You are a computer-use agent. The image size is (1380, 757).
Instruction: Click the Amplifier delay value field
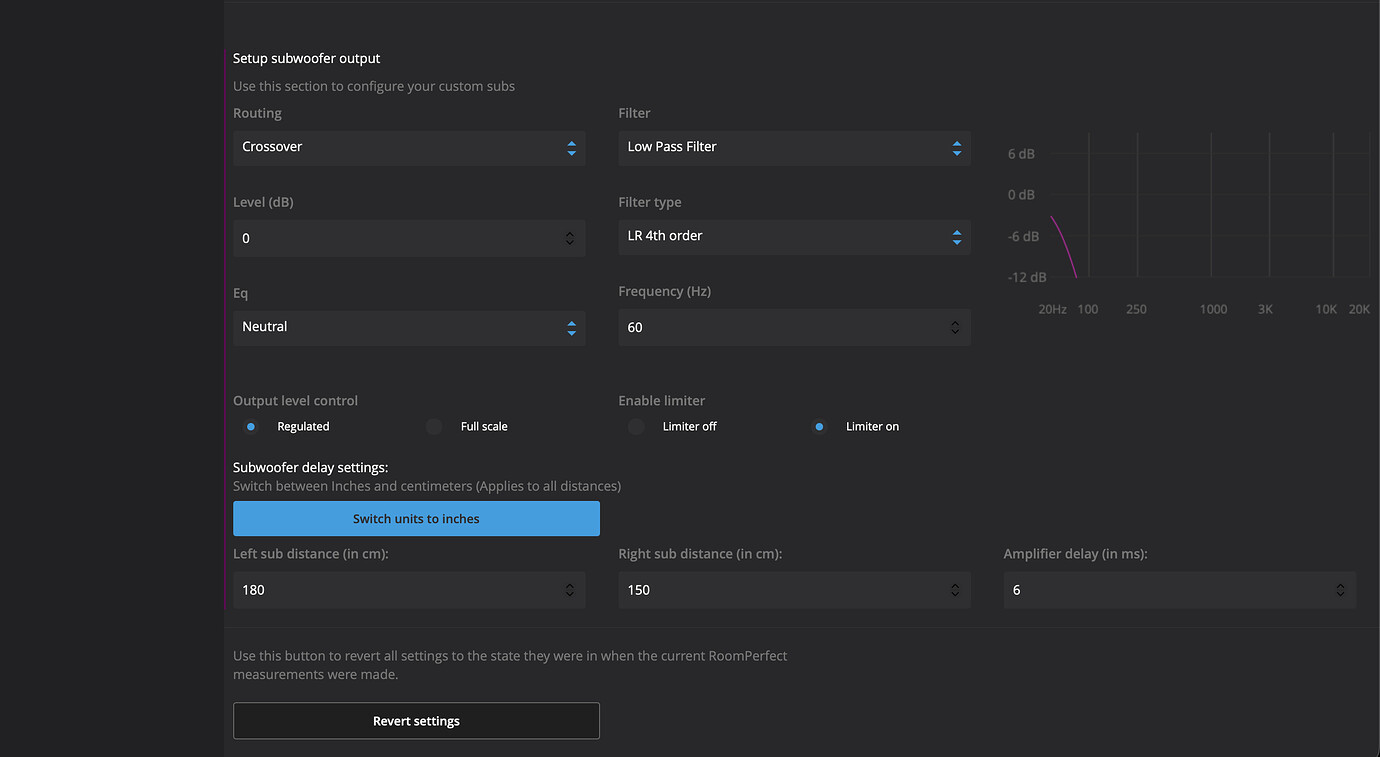(x=1165, y=590)
